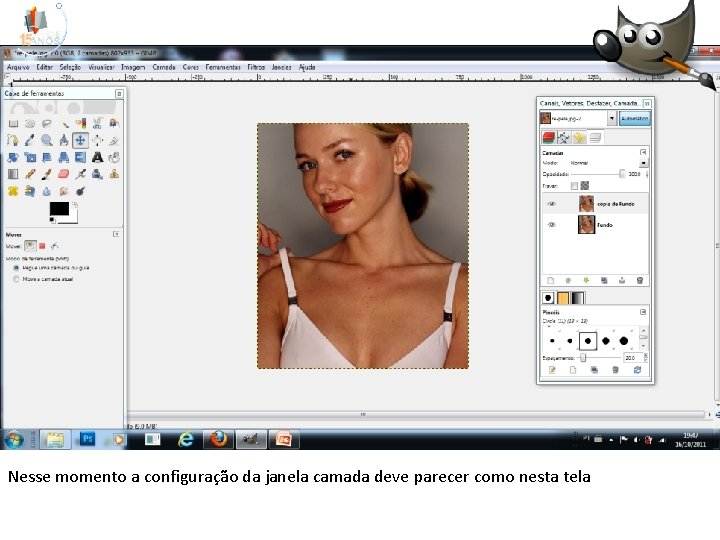Select the Move tool
The image size is (720, 540).
[80, 140]
